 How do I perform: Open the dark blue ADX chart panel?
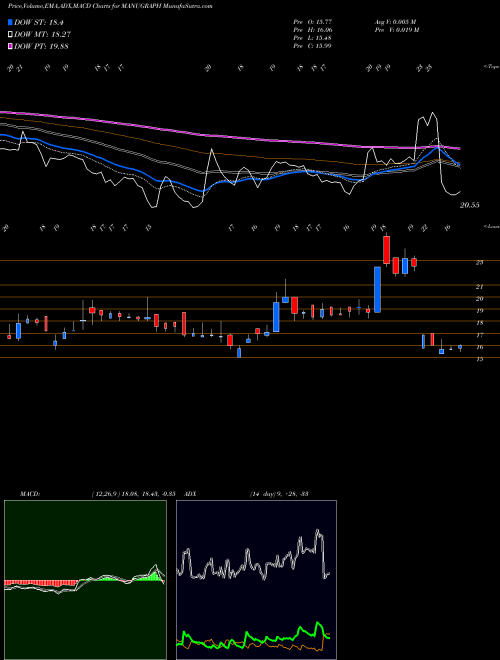click(x=256, y=580)
